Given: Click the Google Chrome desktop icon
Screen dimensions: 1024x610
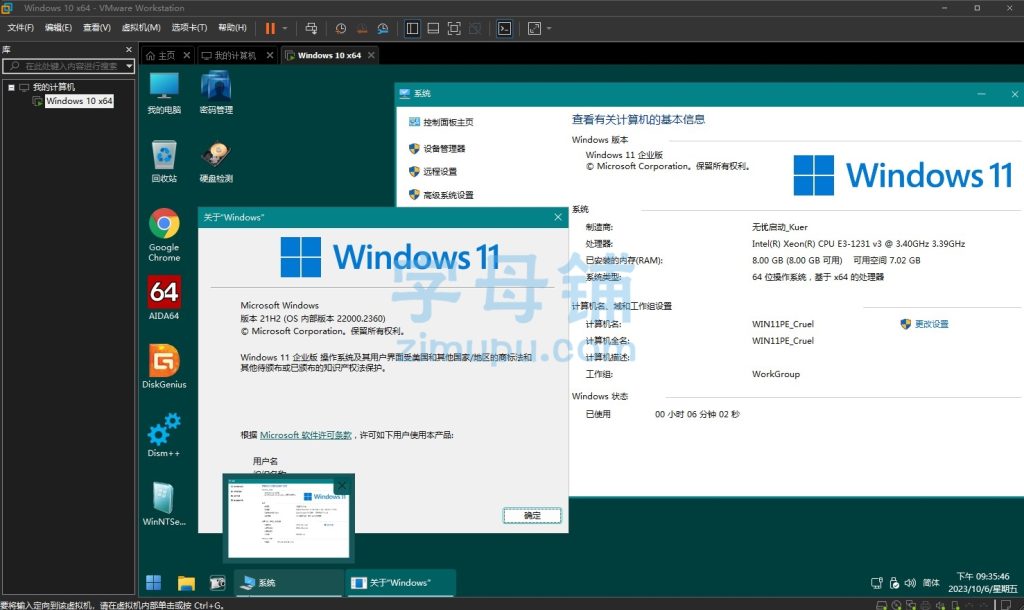Looking at the screenshot, I should pos(164,235).
